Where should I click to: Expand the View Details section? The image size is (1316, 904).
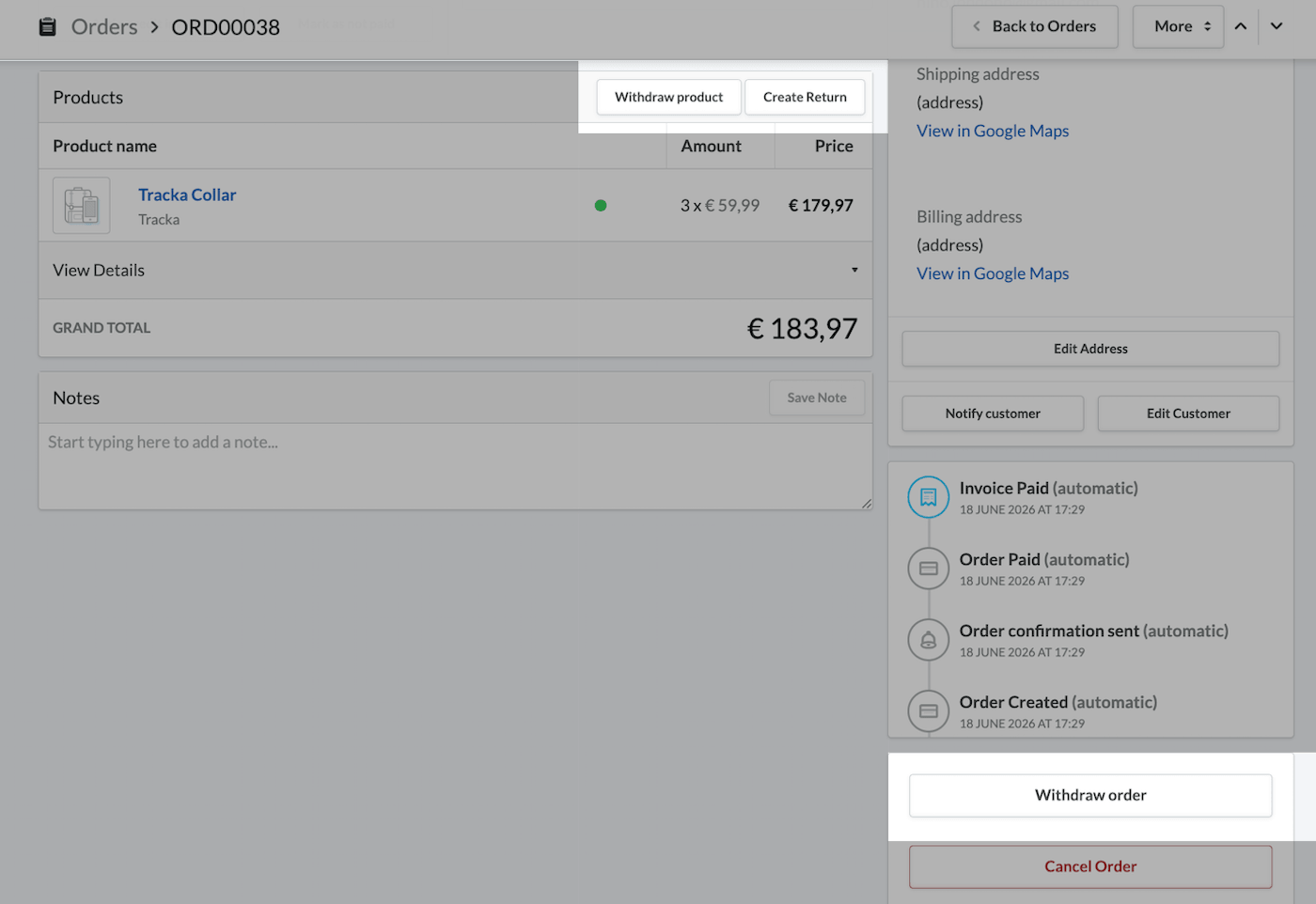point(456,271)
